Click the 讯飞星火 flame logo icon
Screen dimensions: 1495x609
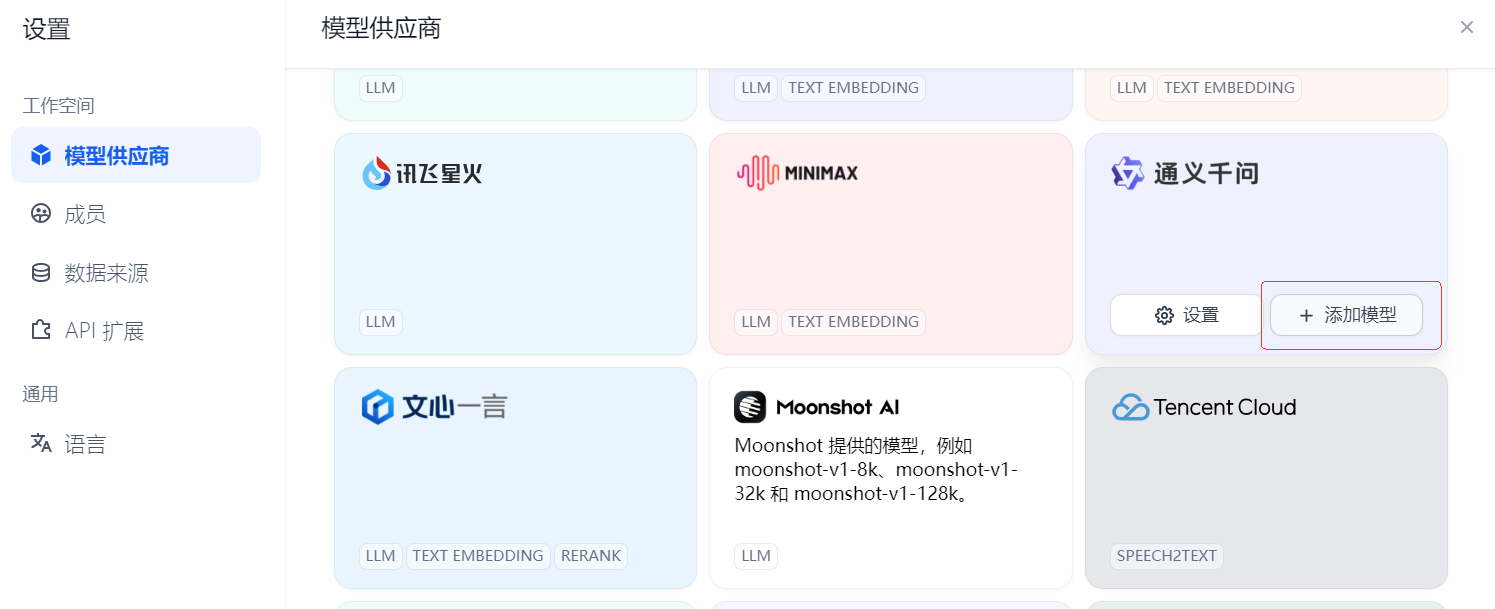[x=377, y=174]
